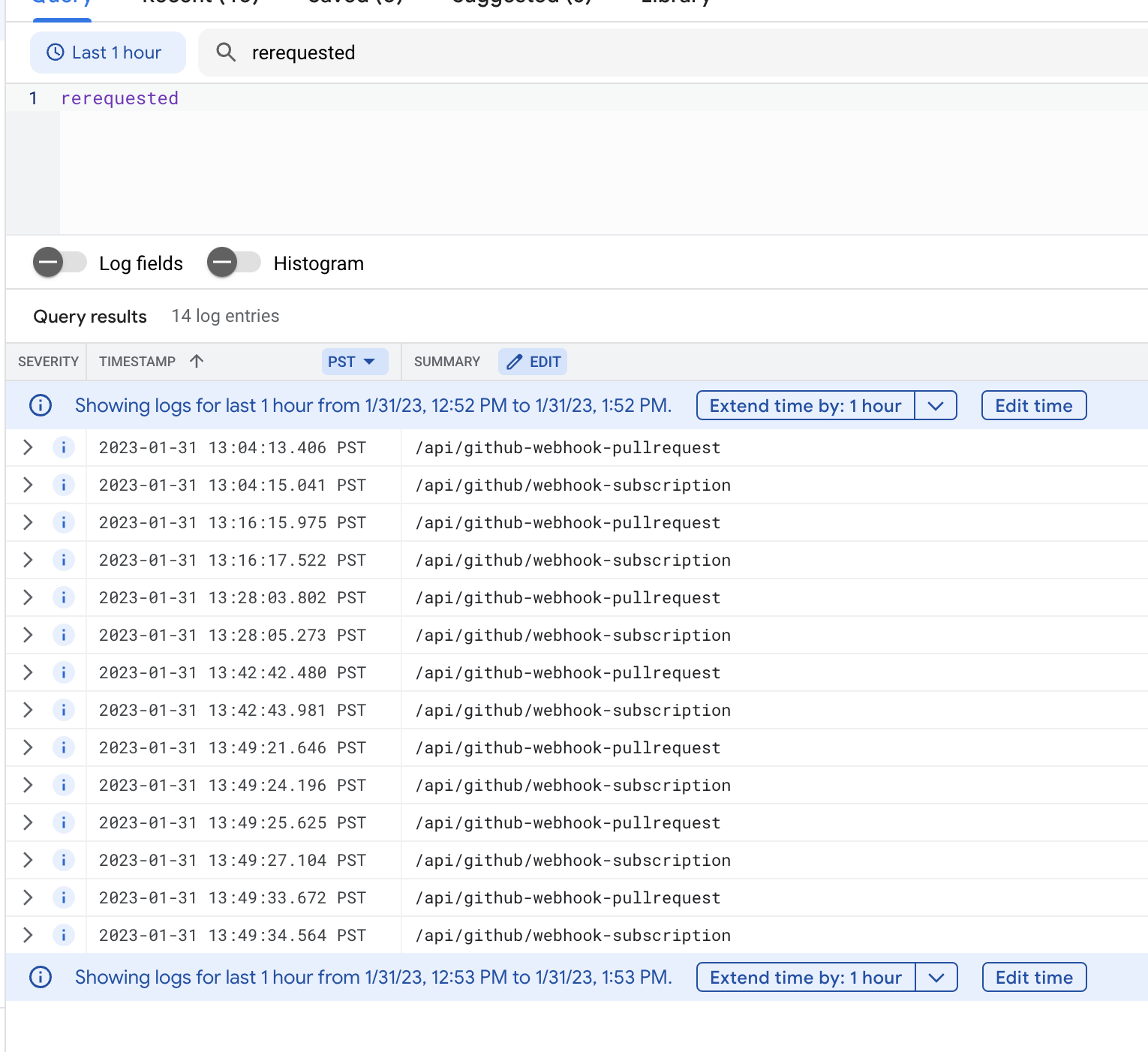The image size is (1148, 1052).
Task: Click the magnifying glass search icon
Action: (x=225, y=53)
